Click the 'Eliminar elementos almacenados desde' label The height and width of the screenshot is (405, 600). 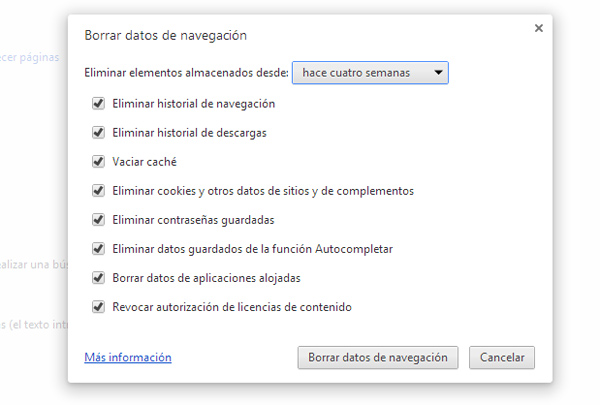tap(186, 73)
